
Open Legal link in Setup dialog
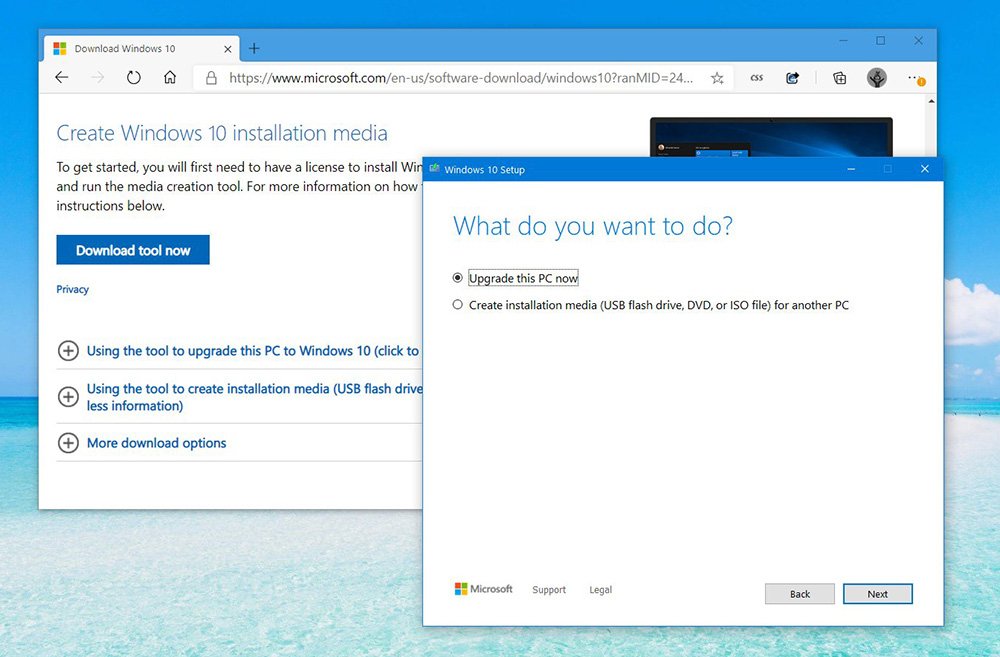[x=601, y=590]
